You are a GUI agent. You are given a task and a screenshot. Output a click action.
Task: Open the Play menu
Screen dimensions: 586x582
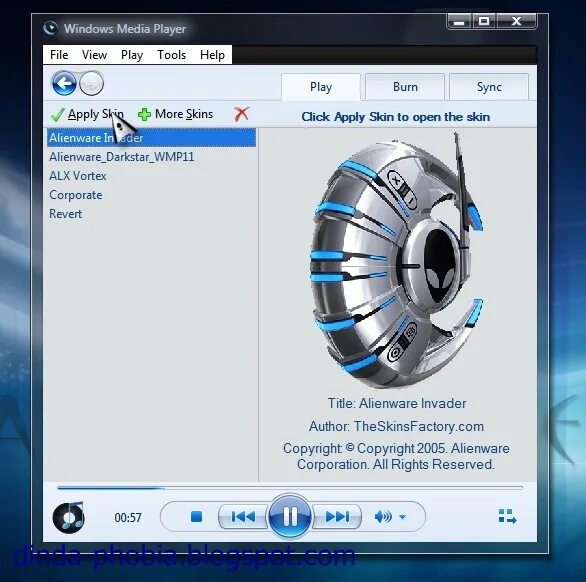[x=132, y=55]
